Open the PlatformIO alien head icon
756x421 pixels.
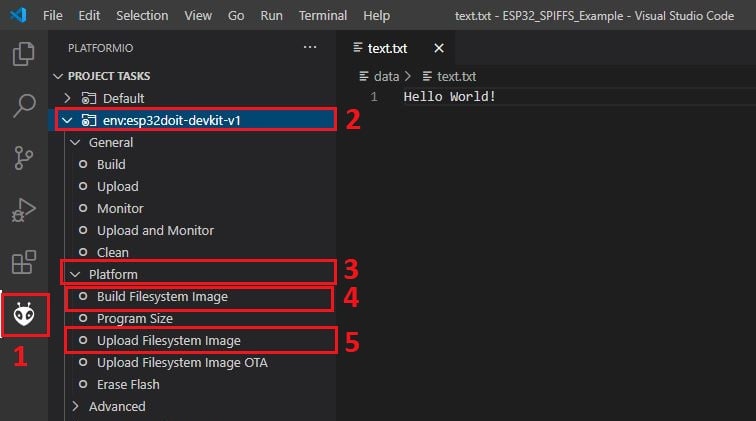pyautogui.click(x=23, y=315)
